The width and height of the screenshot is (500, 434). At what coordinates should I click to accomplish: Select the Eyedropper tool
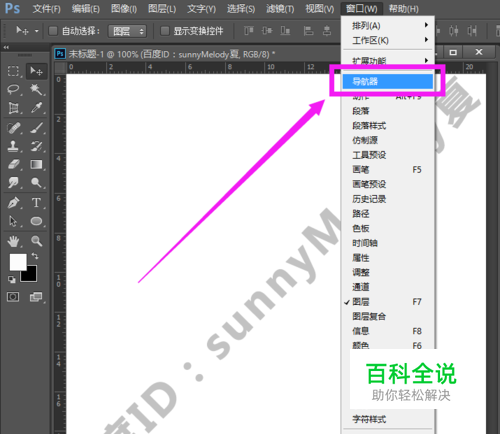tap(36, 108)
